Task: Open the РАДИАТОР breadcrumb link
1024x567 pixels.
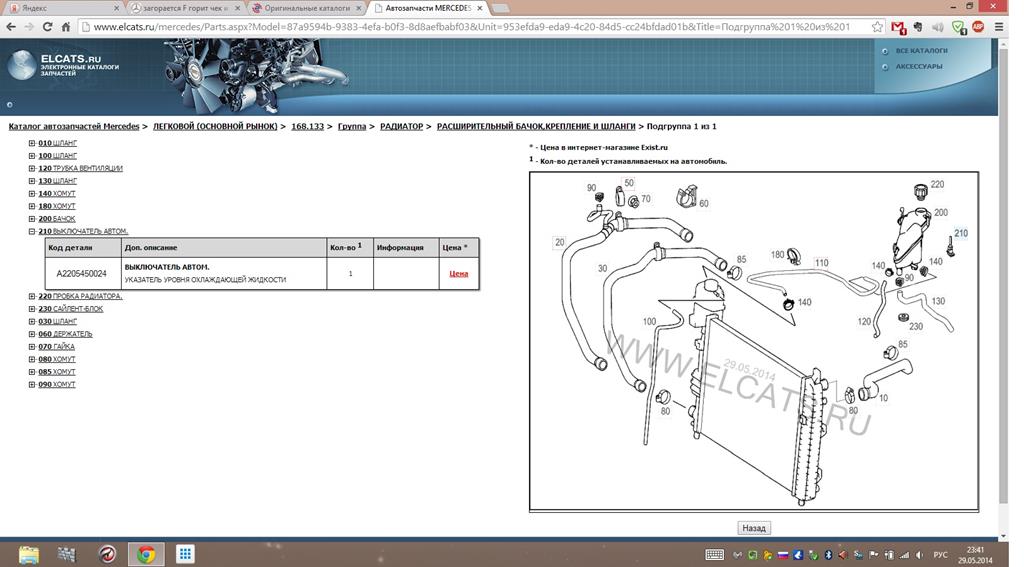Action: click(401, 127)
